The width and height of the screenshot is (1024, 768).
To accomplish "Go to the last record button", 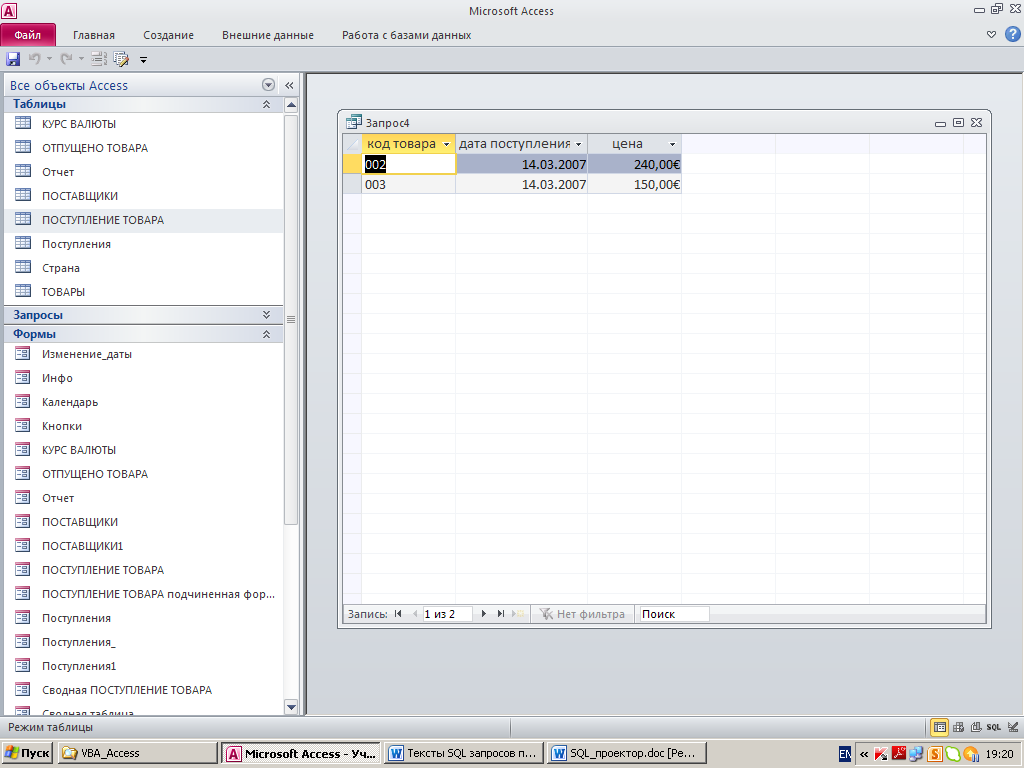I will coord(501,614).
